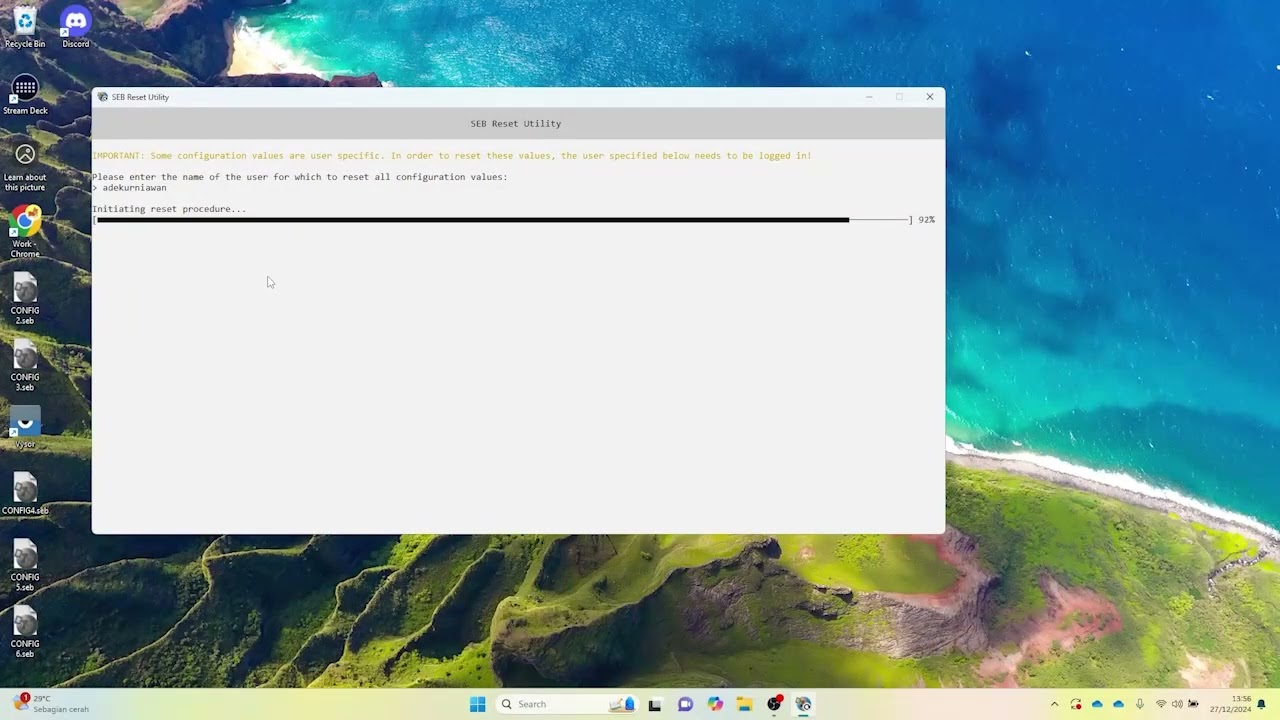The height and width of the screenshot is (720, 1280).
Task: Open the second OneDrive cloud tray icon
Action: (x=1118, y=704)
